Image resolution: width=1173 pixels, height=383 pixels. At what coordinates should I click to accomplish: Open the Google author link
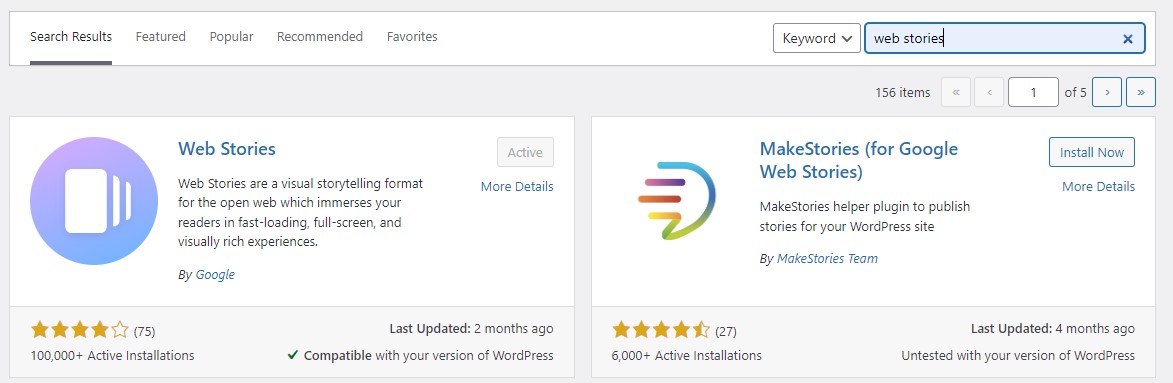(215, 275)
